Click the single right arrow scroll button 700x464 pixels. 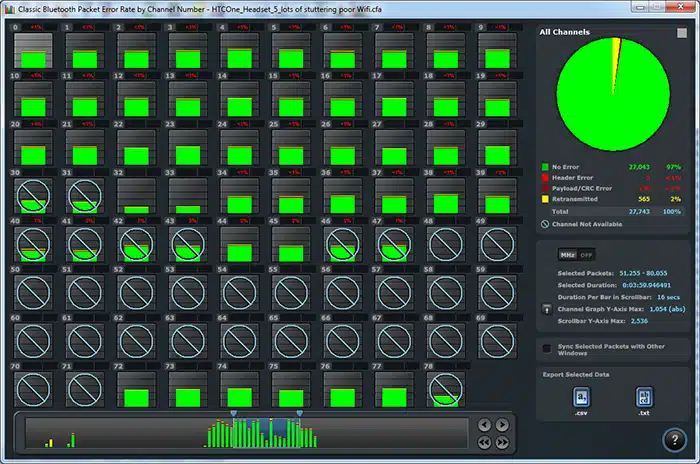click(x=502, y=425)
